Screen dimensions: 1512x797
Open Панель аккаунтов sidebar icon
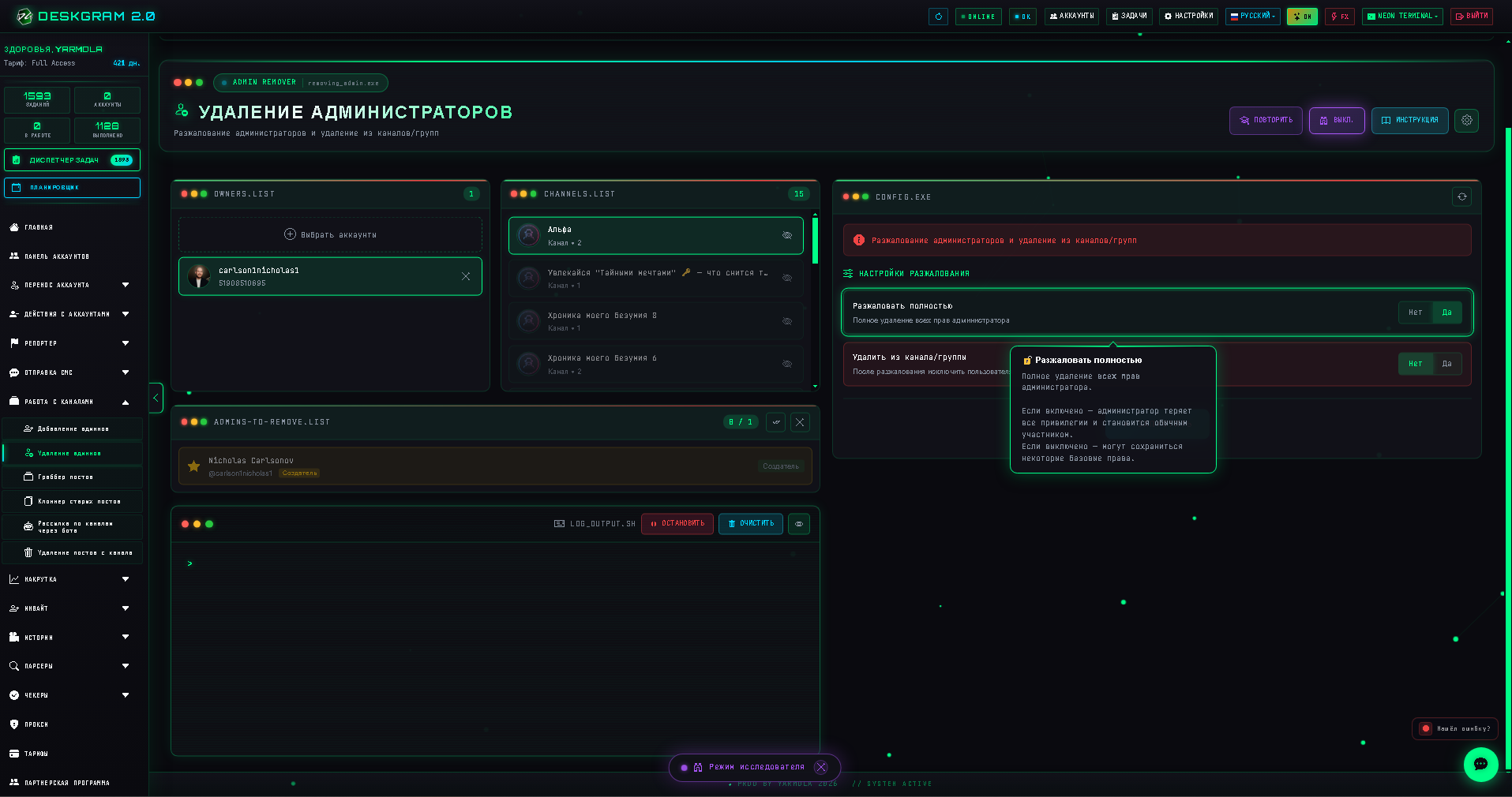click(14, 256)
